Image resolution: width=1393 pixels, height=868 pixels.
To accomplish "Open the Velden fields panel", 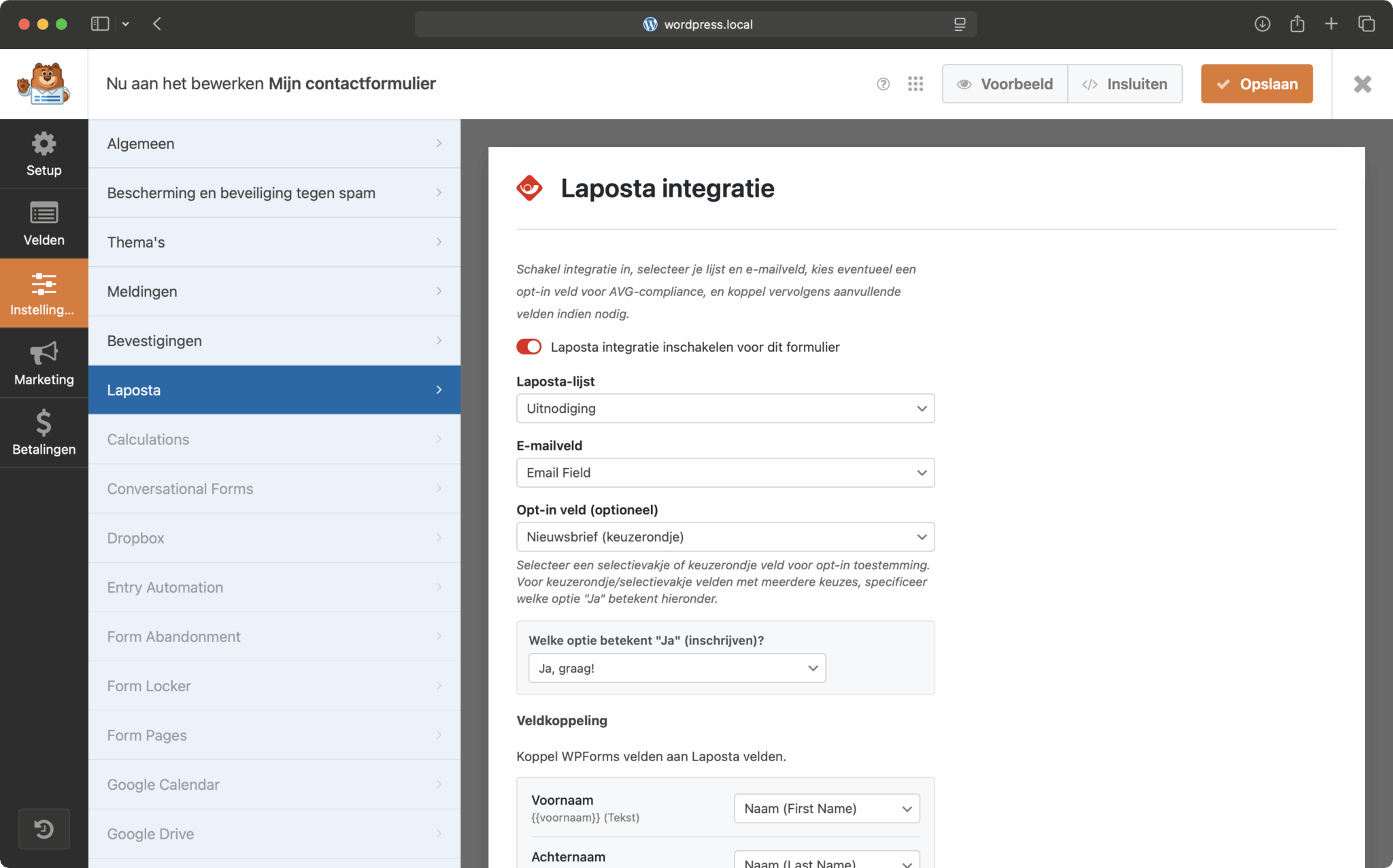I will click(44, 224).
